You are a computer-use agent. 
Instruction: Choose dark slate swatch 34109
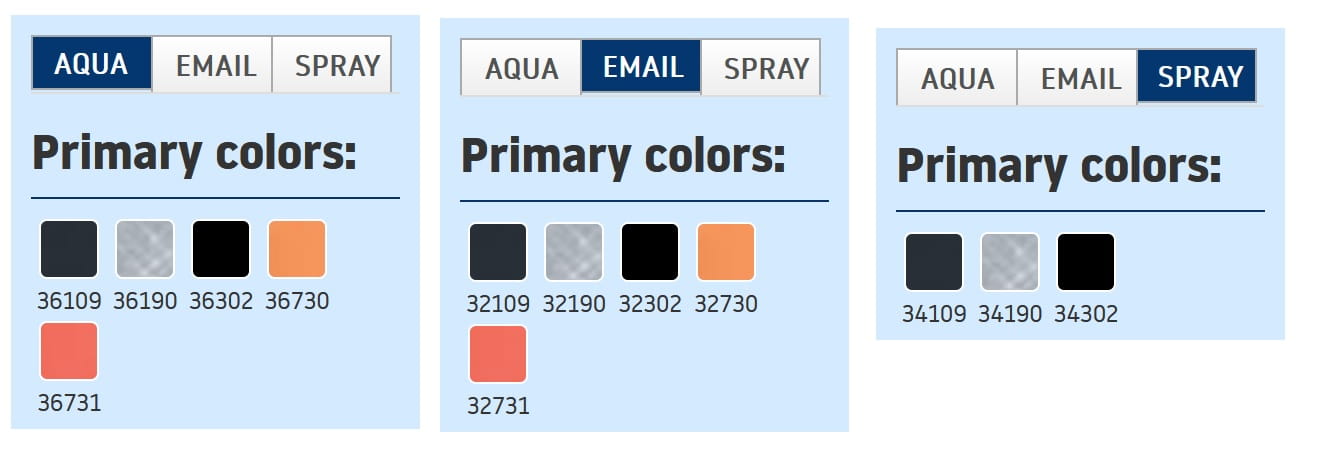934,262
